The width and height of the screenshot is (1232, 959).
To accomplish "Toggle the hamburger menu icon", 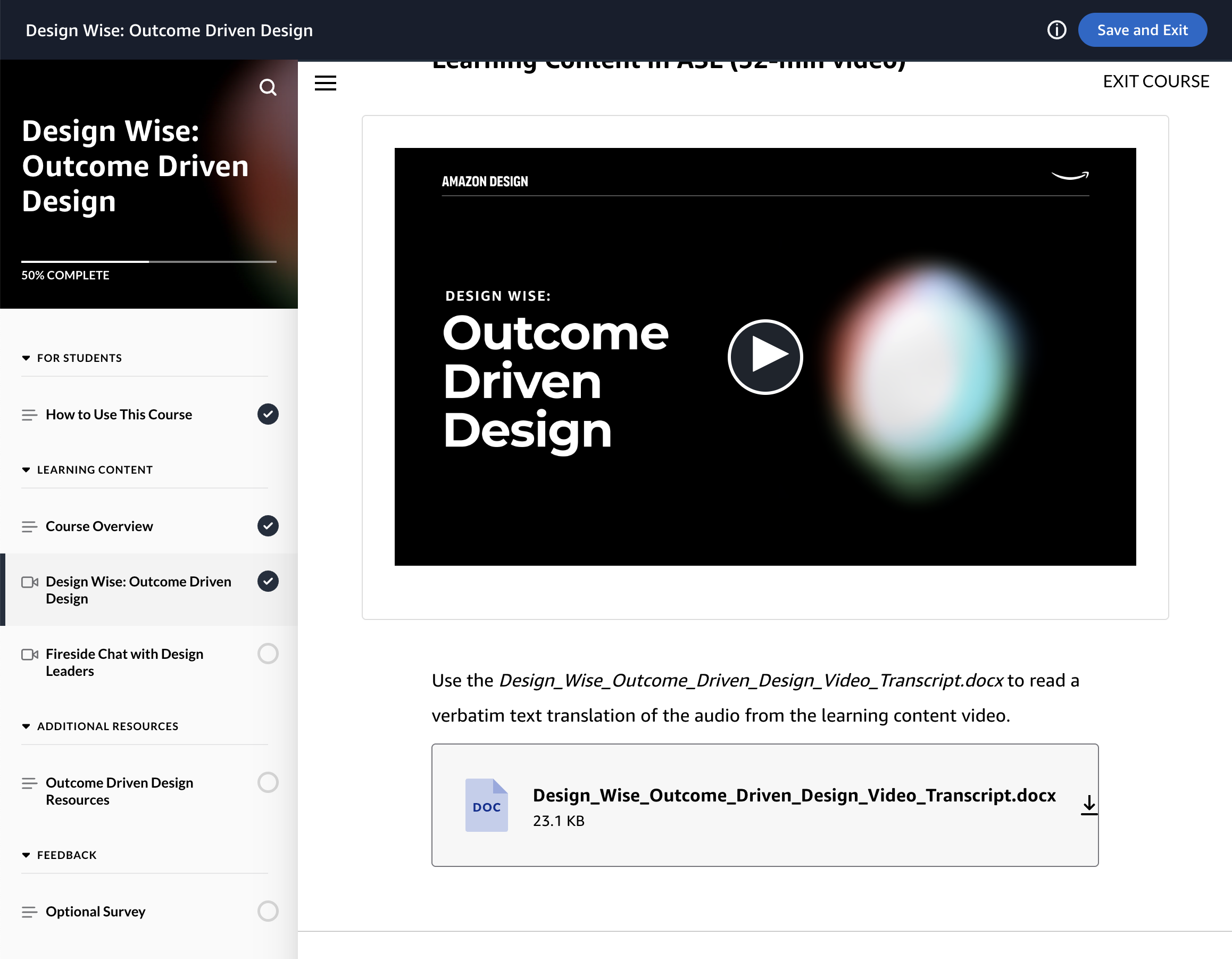I will 326,83.
